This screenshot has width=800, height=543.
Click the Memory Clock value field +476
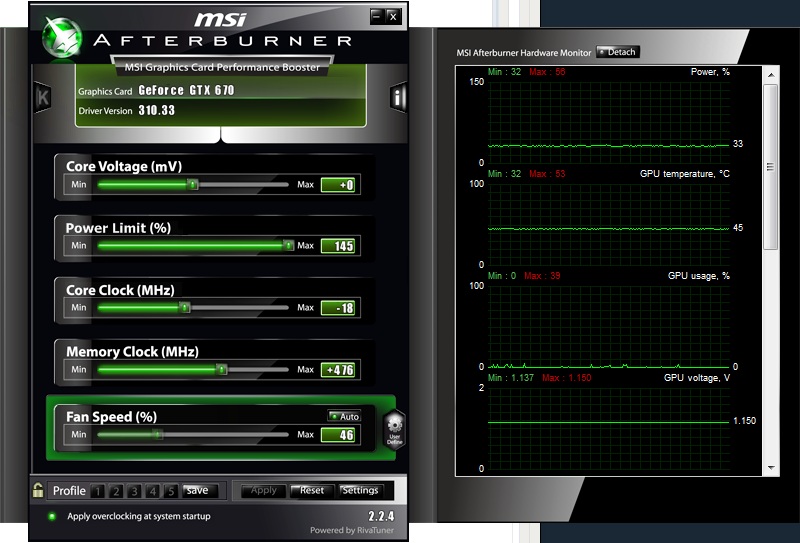[x=338, y=369]
